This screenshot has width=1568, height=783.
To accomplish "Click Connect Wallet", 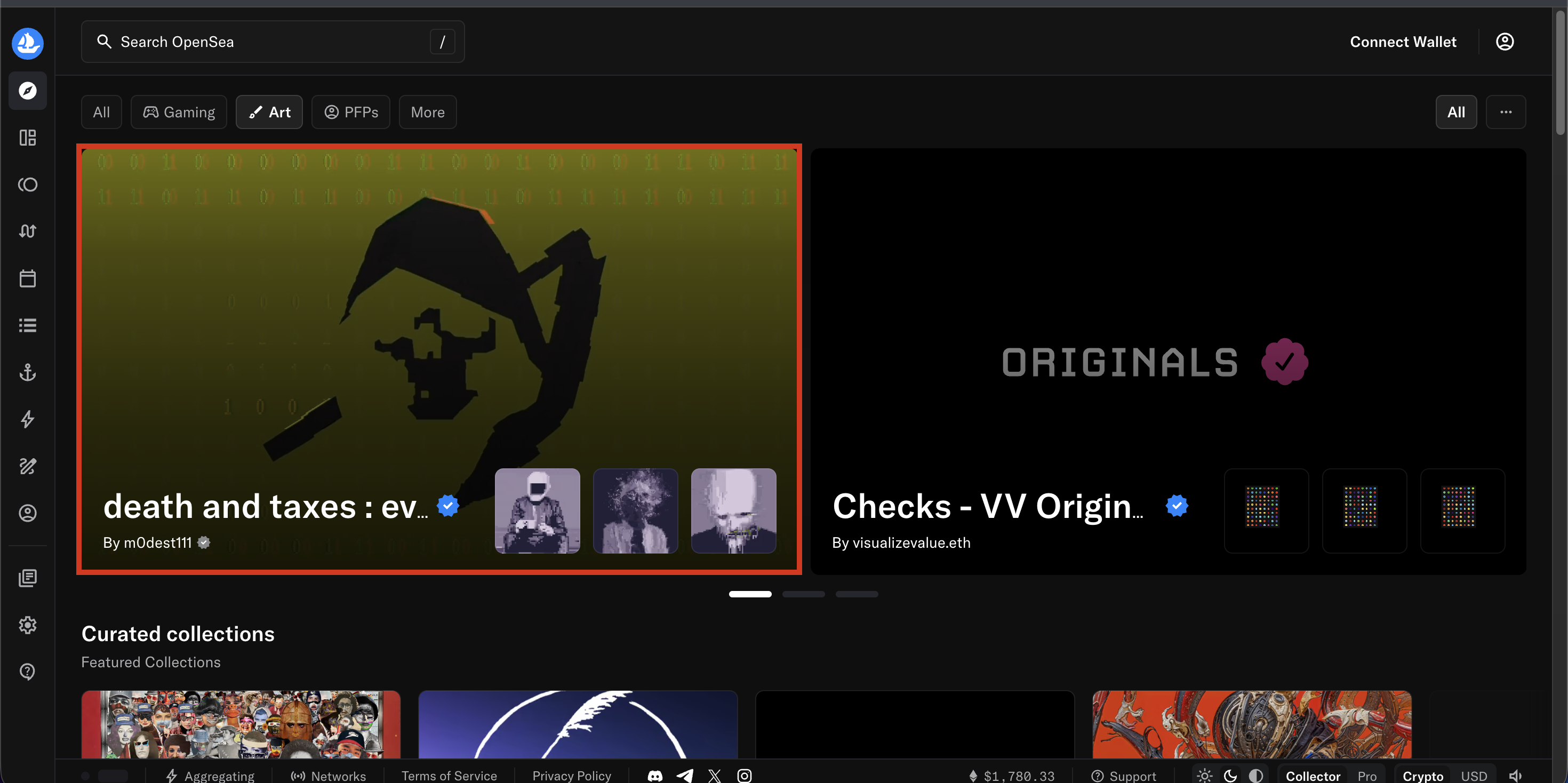I will pyautogui.click(x=1403, y=42).
